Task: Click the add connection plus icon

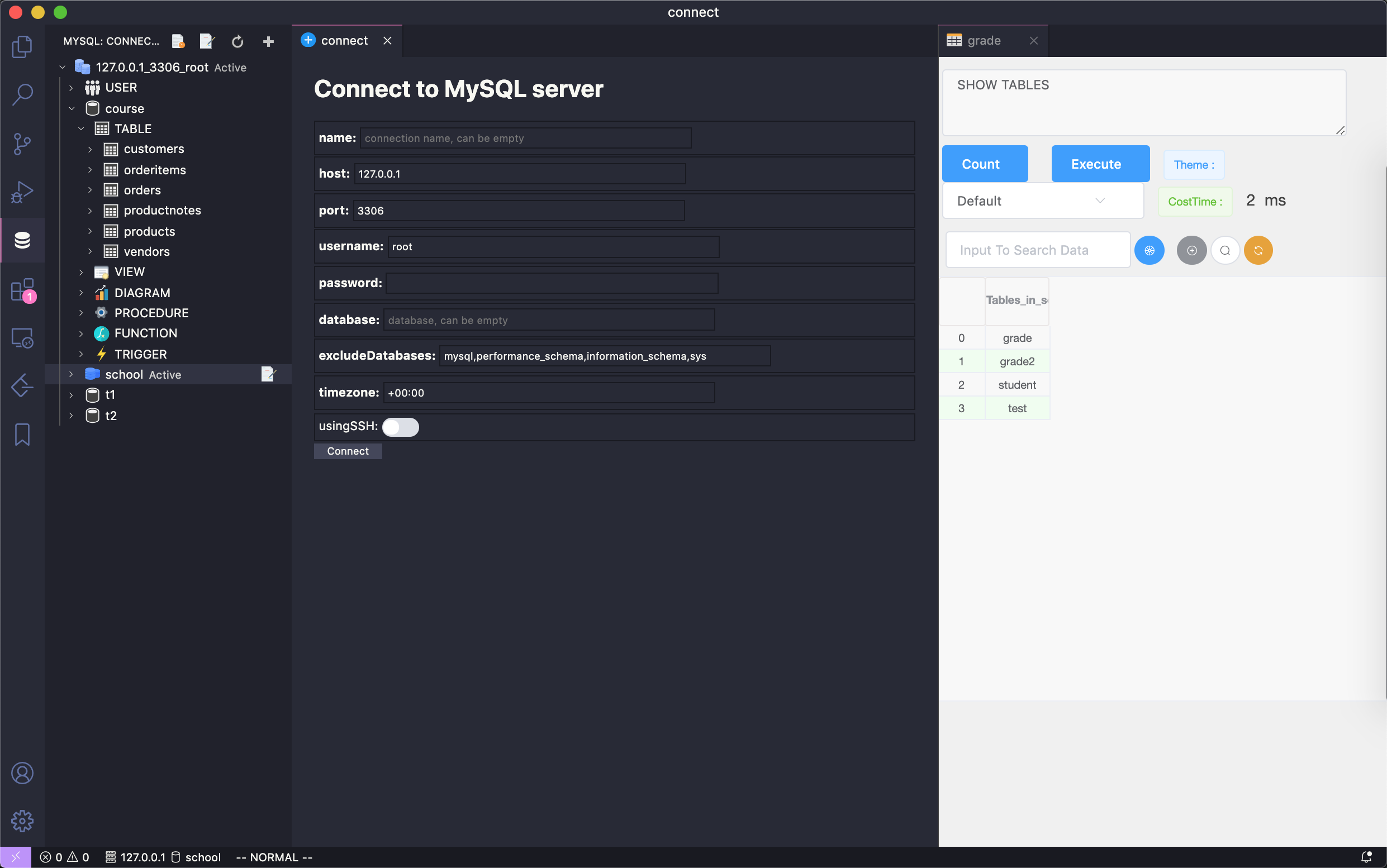Action: [x=268, y=41]
